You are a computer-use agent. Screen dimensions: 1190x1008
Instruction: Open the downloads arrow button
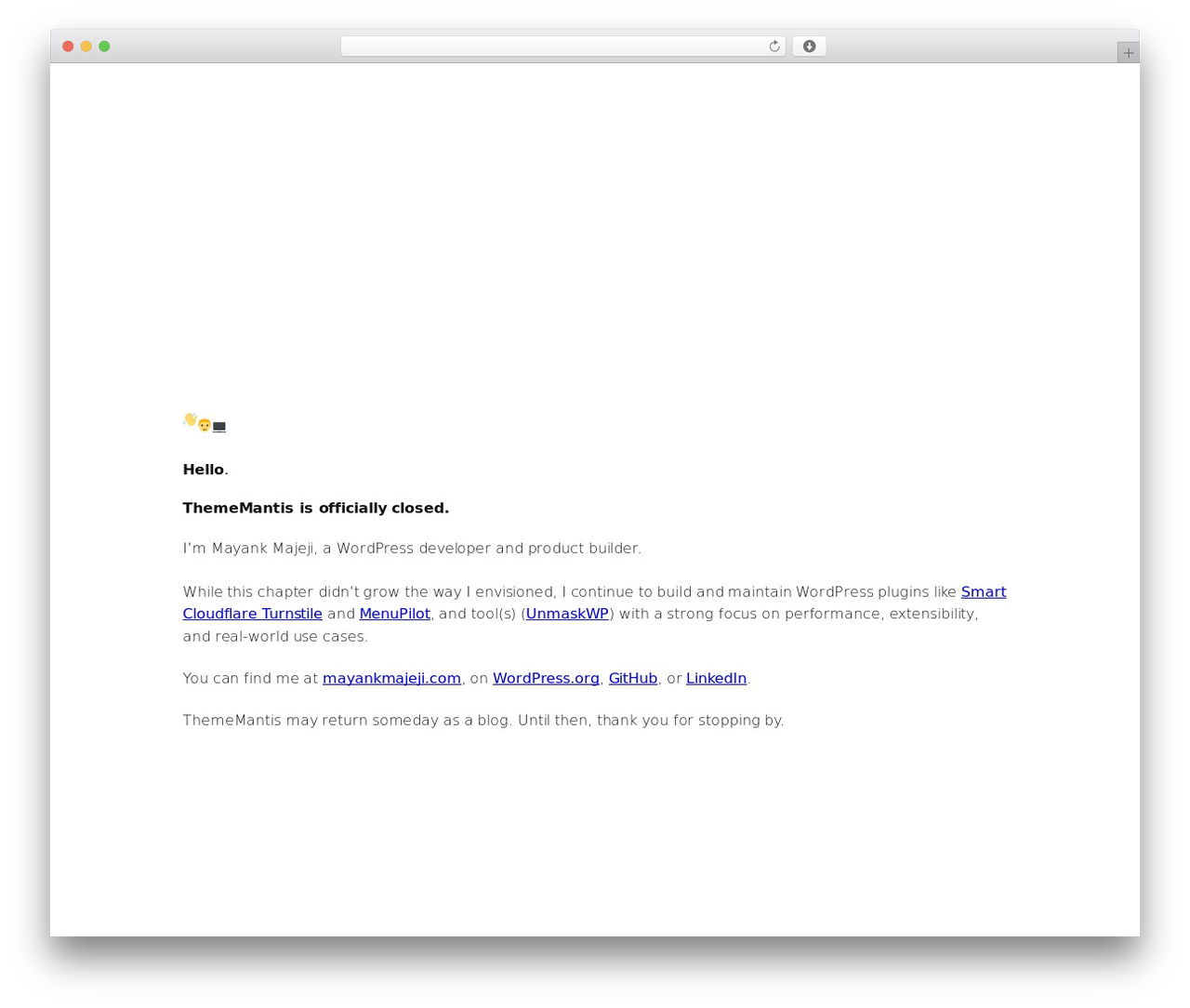click(809, 46)
